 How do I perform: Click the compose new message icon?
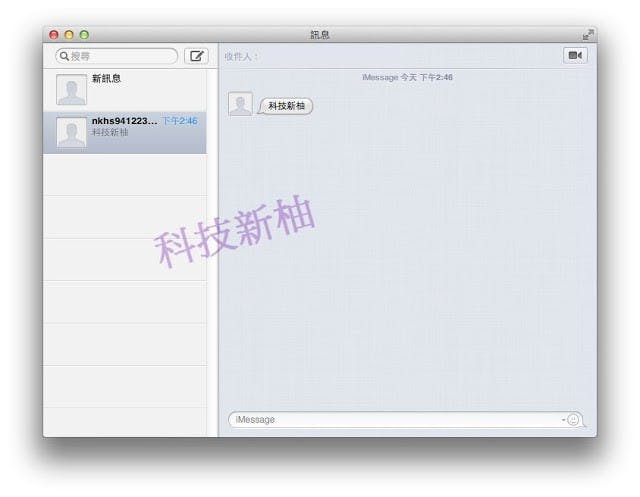(196, 56)
